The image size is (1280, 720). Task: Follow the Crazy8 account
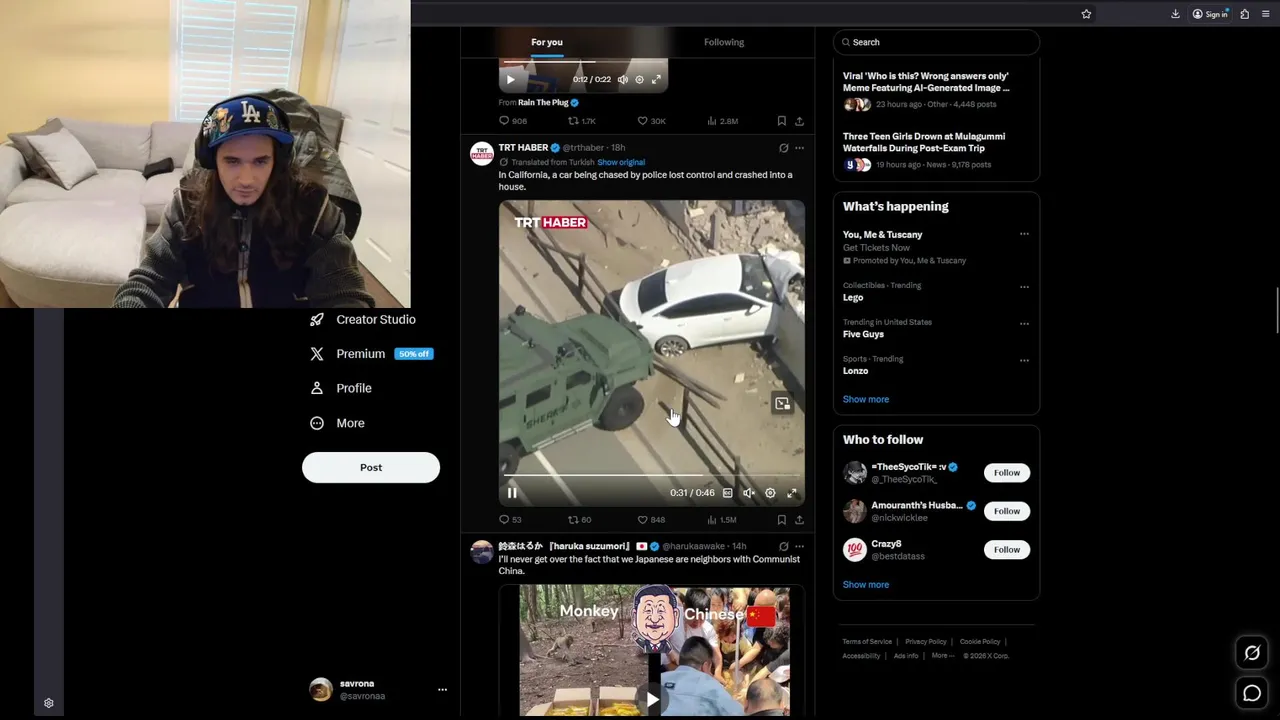click(x=1007, y=549)
